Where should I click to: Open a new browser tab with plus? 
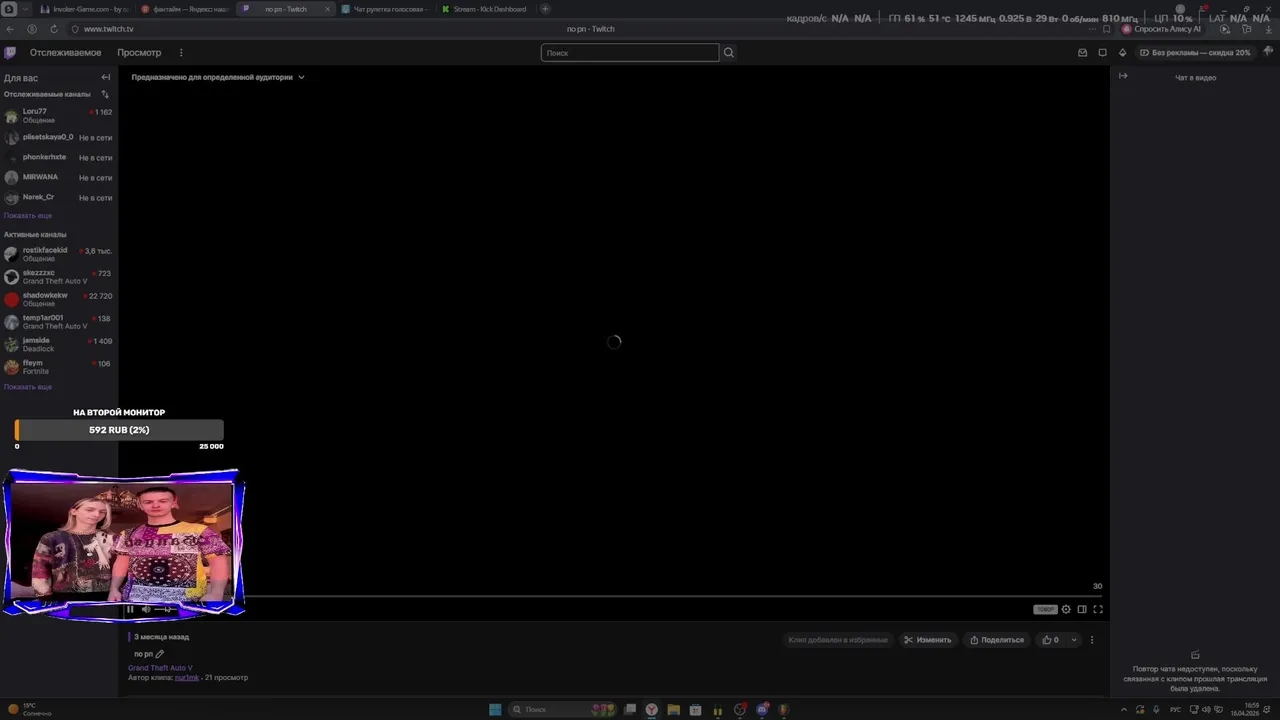pyautogui.click(x=545, y=9)
